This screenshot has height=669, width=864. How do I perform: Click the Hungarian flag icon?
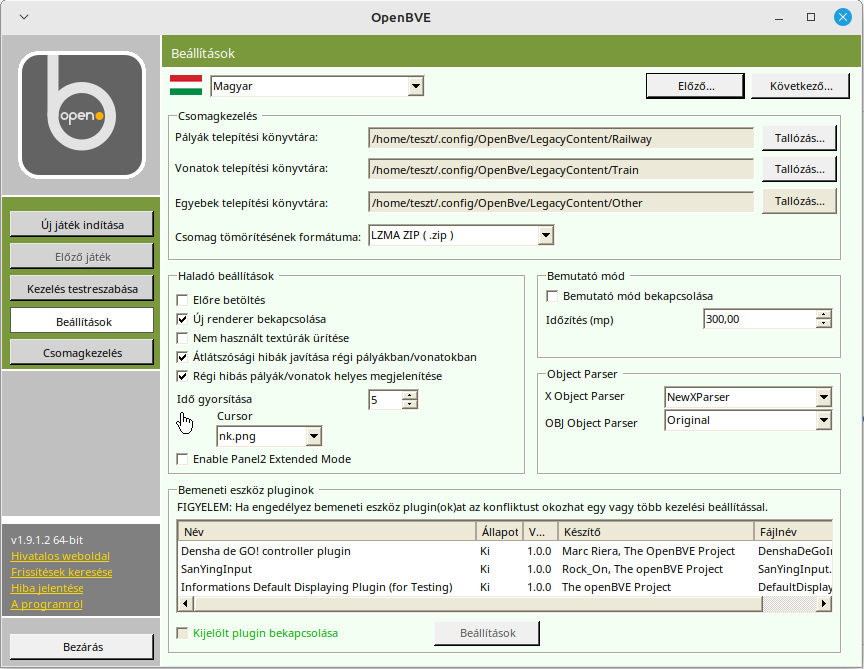[x=186, y=85]
